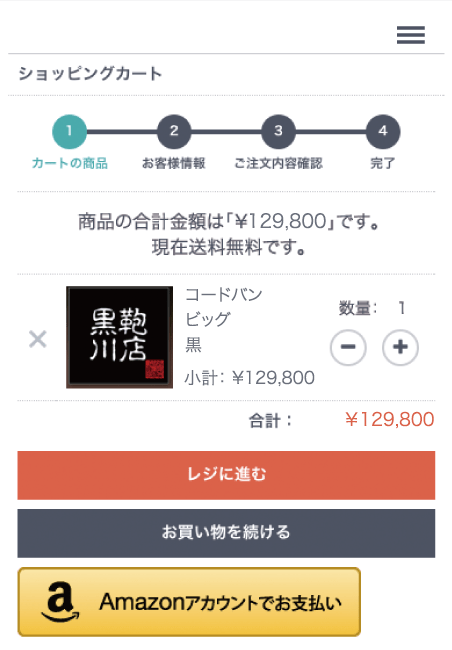Pay with Amazonアカウントでお支払い button
The height and width of the screenshot is (650, 452).
[189, 601]
